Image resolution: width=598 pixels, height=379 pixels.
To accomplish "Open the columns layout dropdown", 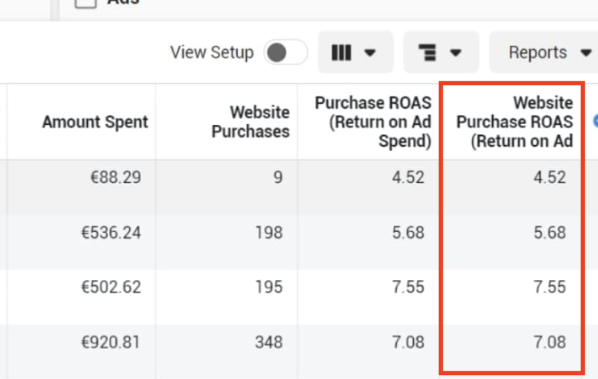I will [x=355, y=52].
